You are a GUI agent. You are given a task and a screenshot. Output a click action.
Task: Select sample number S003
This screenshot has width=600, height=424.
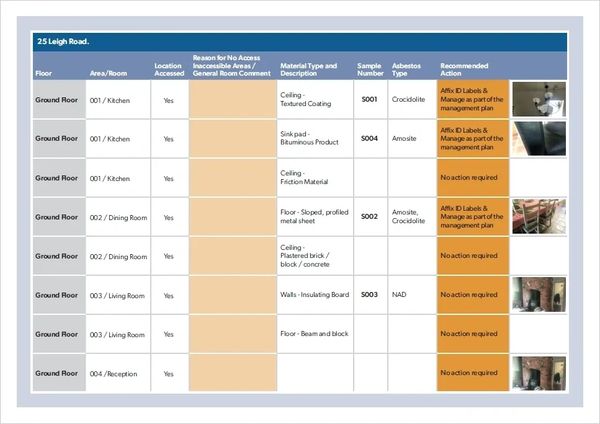369,295
